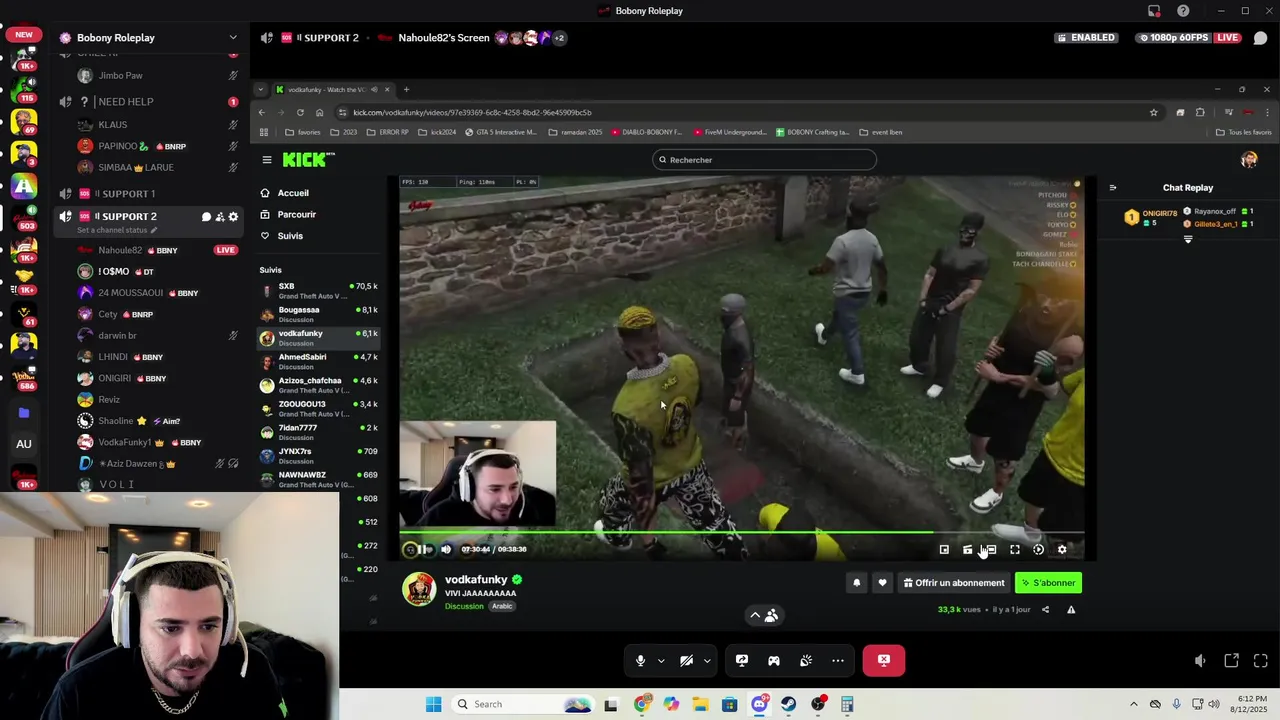1280x720 pixels.
Task: Toggle Discord camera on or off
Action: (x=687, y=661)
